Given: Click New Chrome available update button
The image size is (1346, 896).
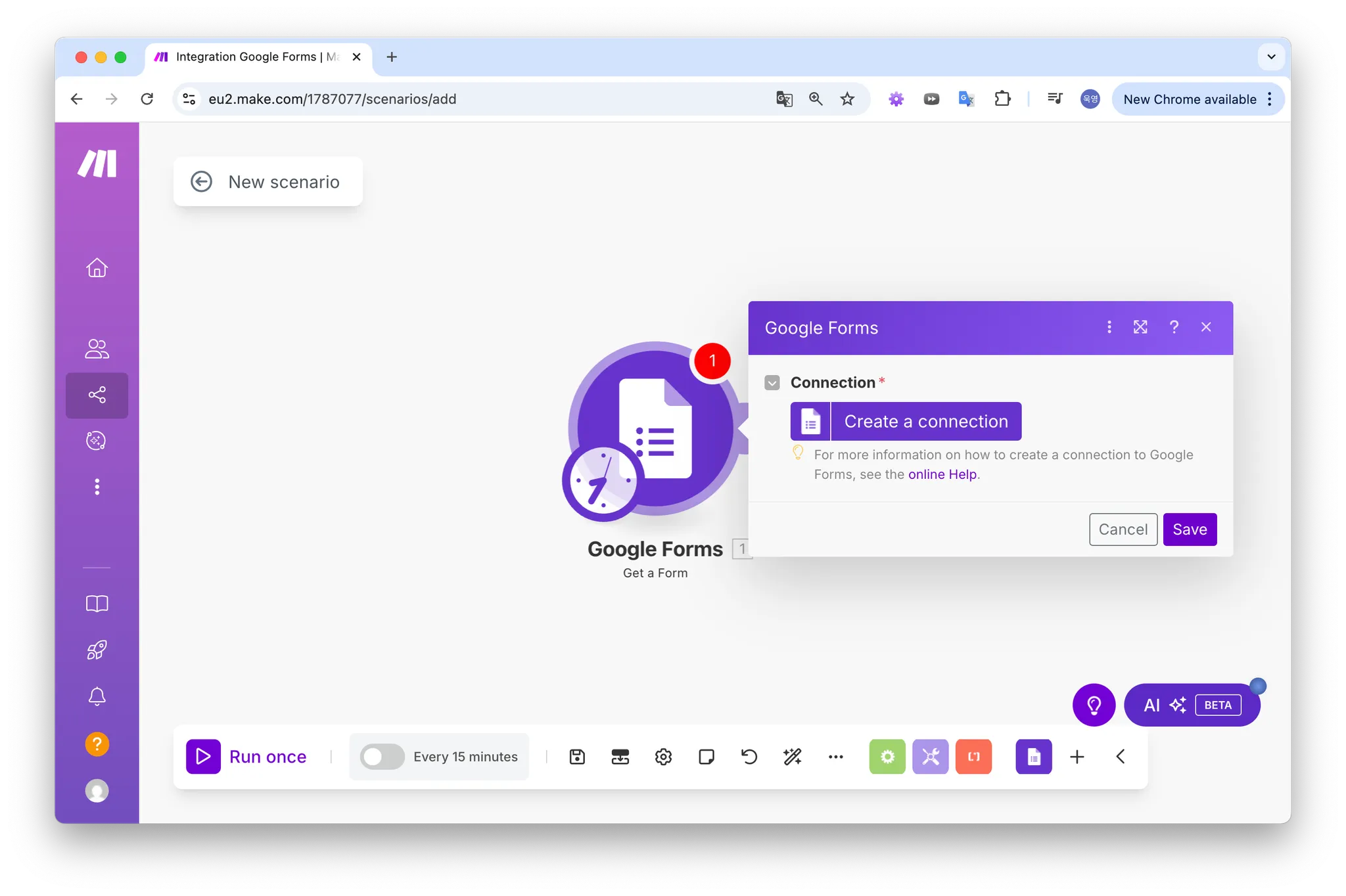Looking at the screenshot, I should click(x=1198, y=99).
